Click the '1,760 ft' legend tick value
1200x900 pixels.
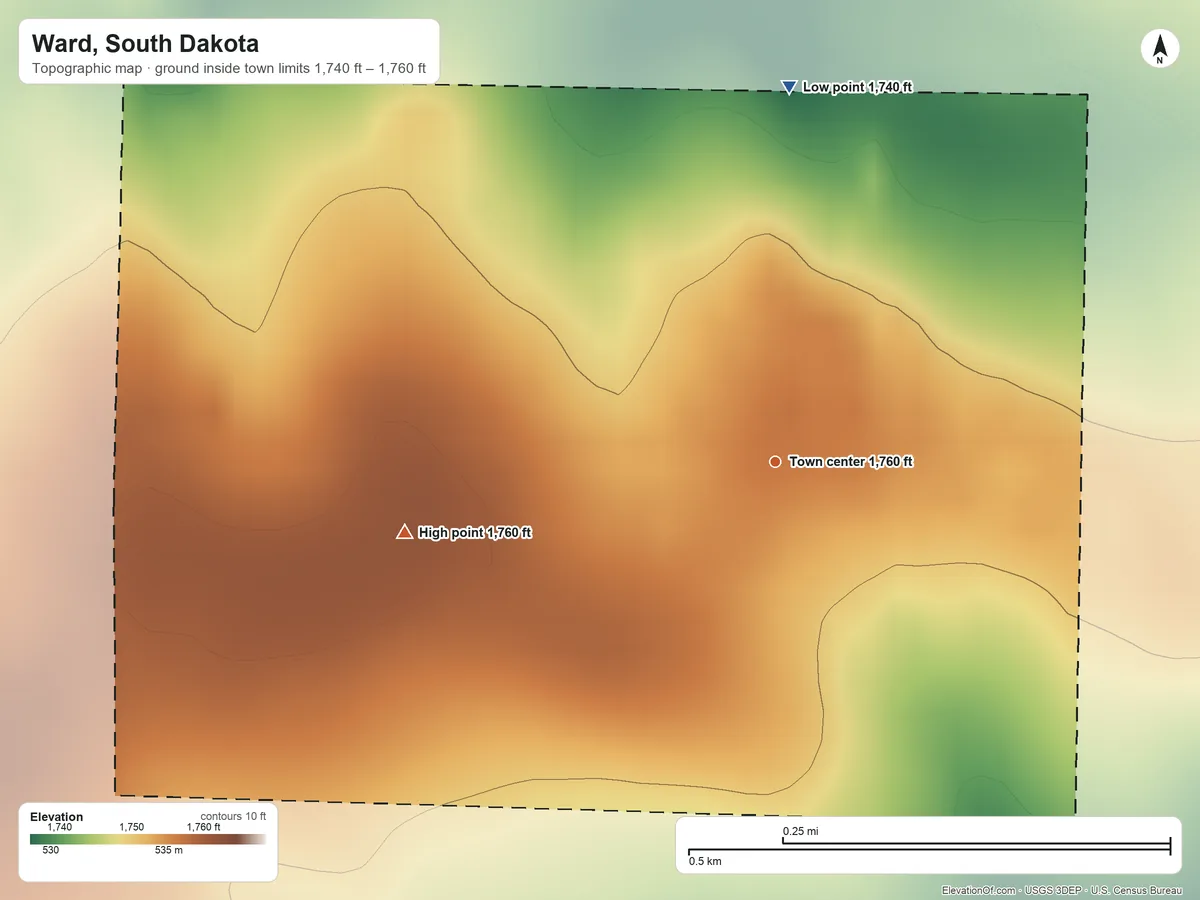click(203, 827)
